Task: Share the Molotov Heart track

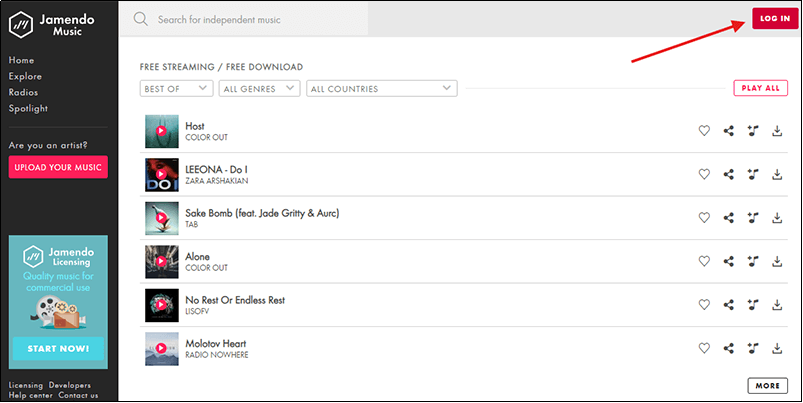Action: point(729,348)
